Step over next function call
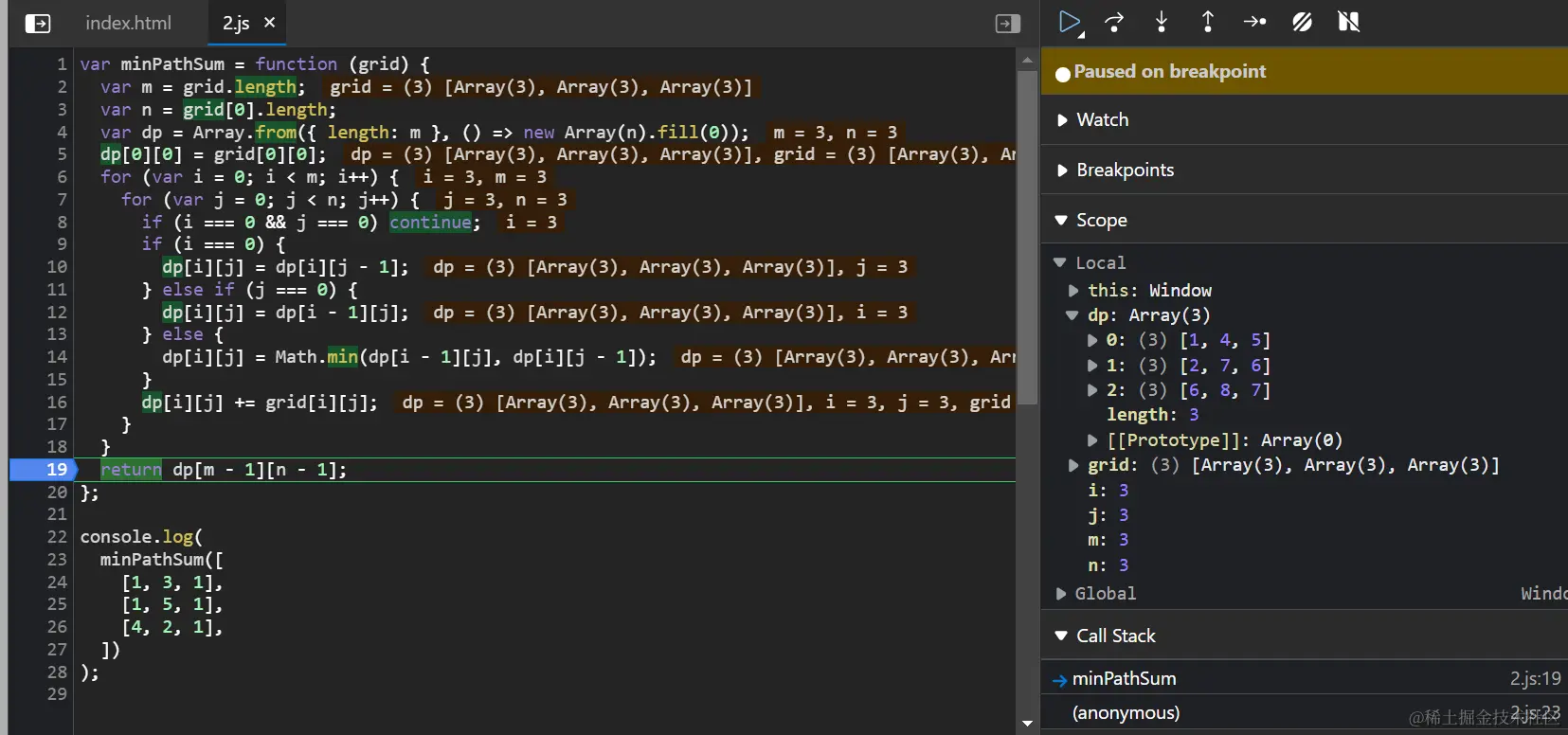1568x735 pixels. click(x=1114, y=22)
